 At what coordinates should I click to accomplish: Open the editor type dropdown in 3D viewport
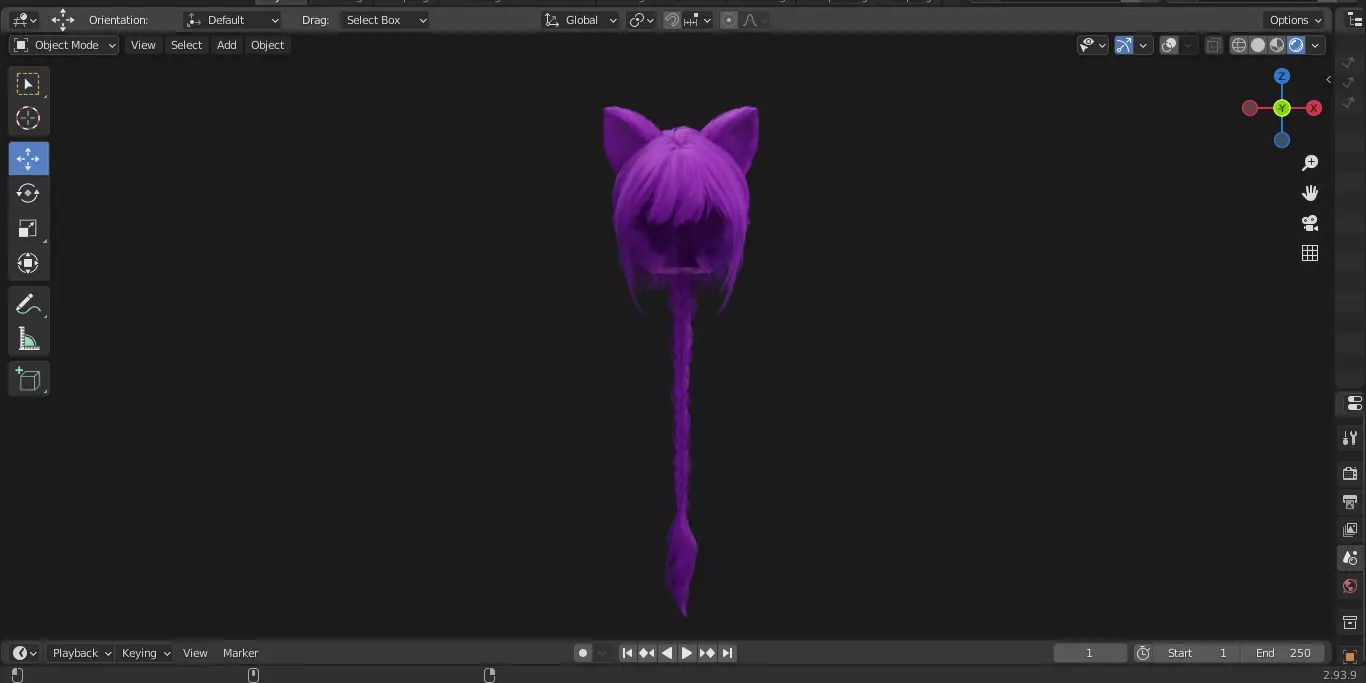[x=24, y=20]
